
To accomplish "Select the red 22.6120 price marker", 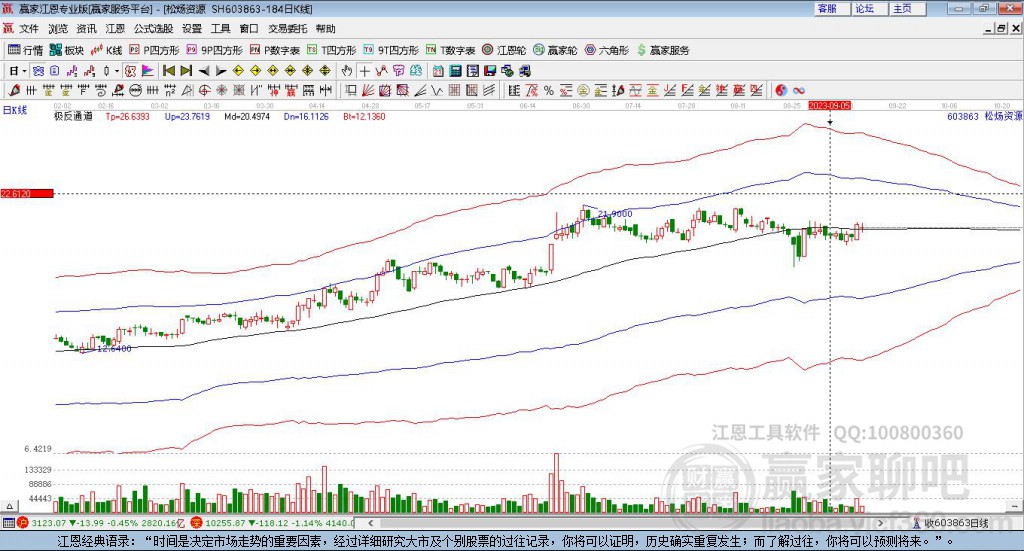I will (x=27, y=194).
